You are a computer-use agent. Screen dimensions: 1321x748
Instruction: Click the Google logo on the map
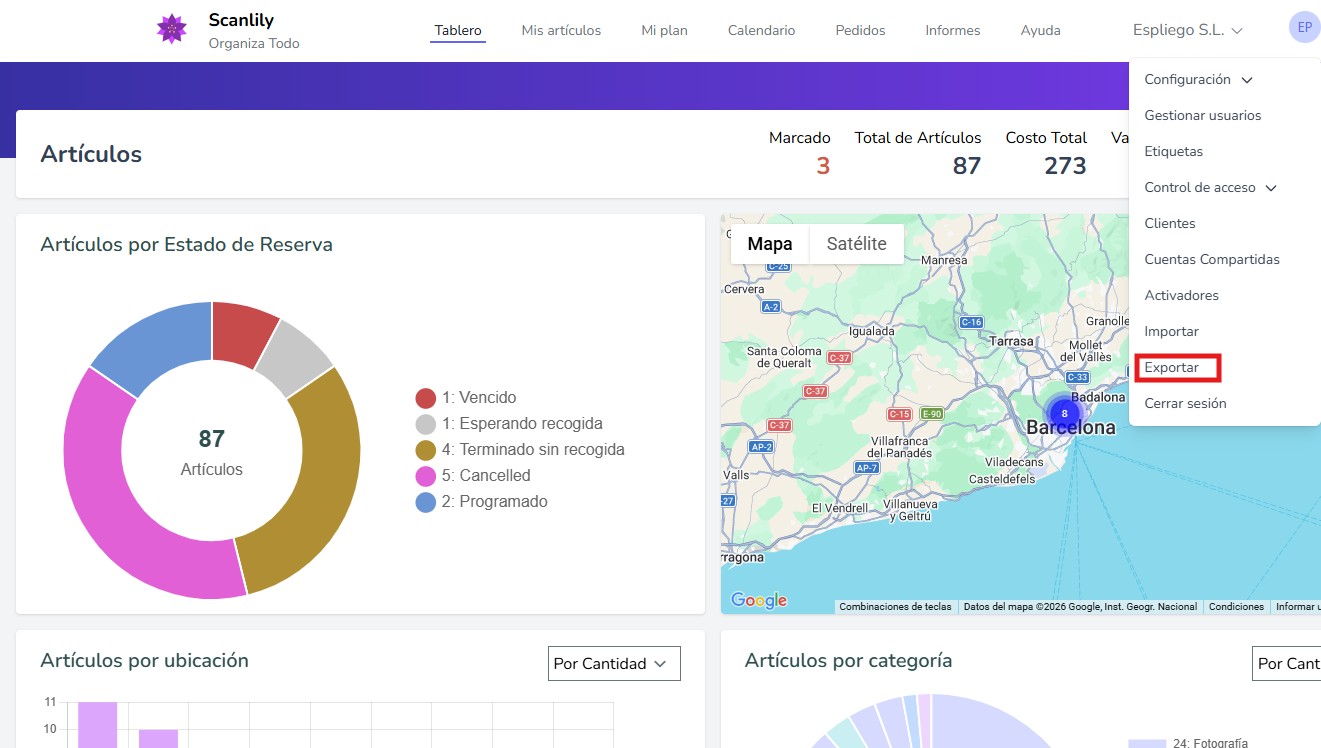[757, 599]
